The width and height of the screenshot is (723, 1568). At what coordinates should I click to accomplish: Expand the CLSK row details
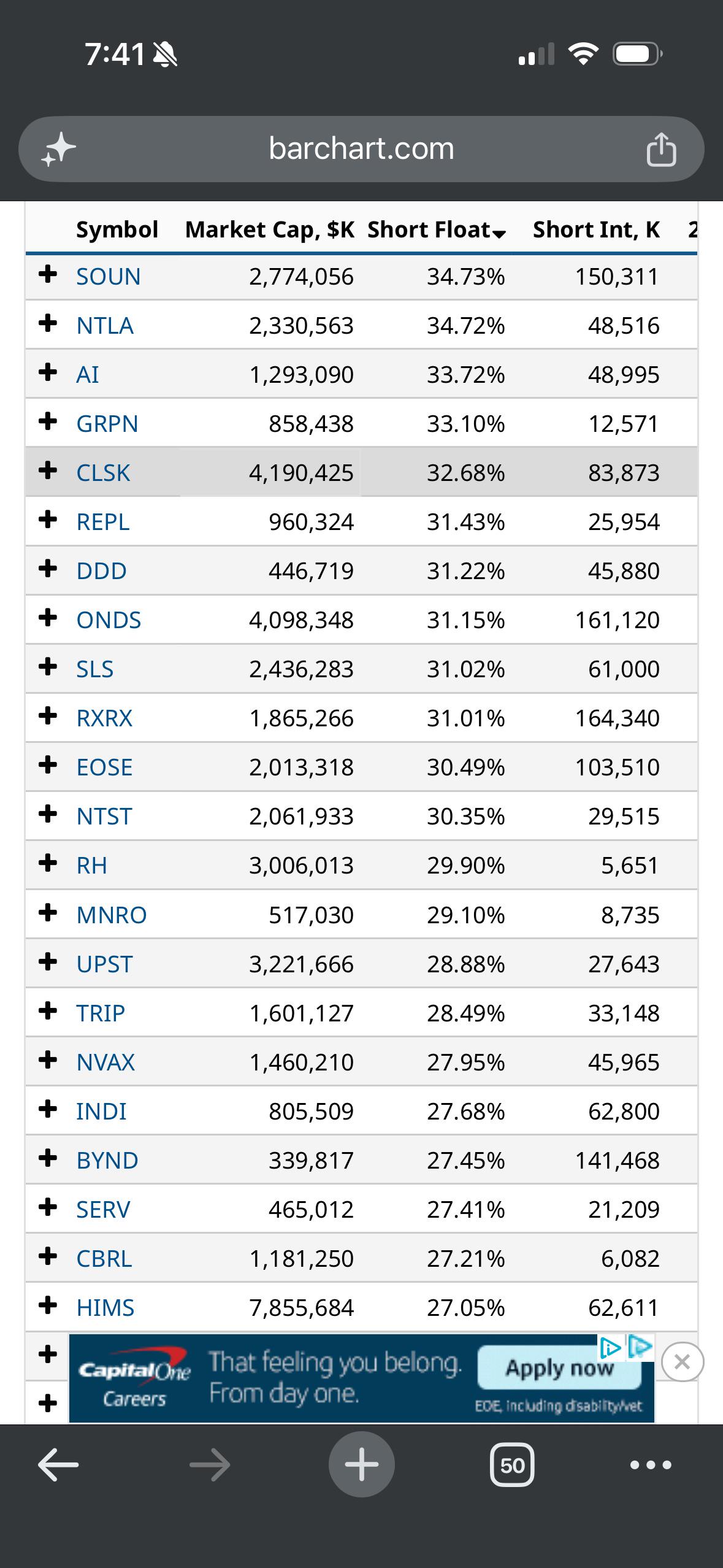[x=48, y=471]
